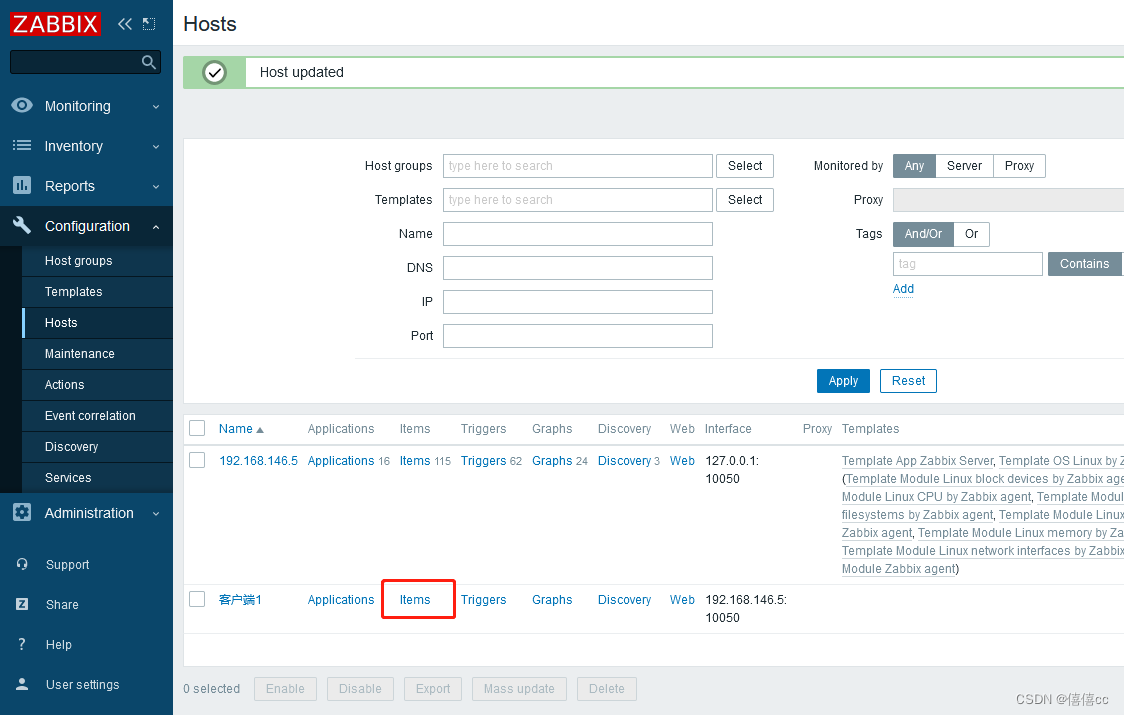The width and height of the screenshot is (1124, 715).
Task: Open Actions submenu item
Action: pos(97,384)
